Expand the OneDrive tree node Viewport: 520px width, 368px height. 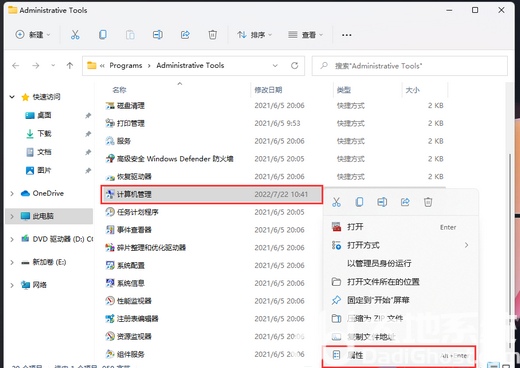12,193
